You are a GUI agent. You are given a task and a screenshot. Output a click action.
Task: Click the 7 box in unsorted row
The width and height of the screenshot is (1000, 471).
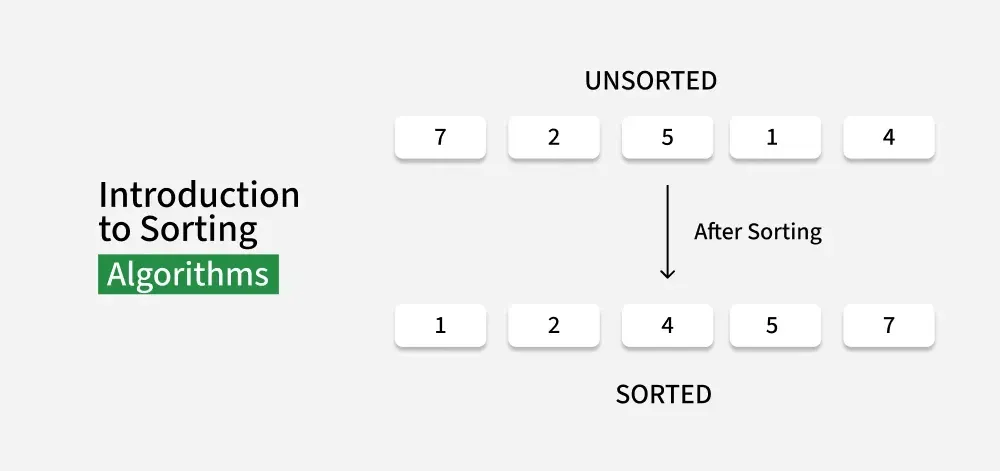pyautogui.click(x=440, y=138)
